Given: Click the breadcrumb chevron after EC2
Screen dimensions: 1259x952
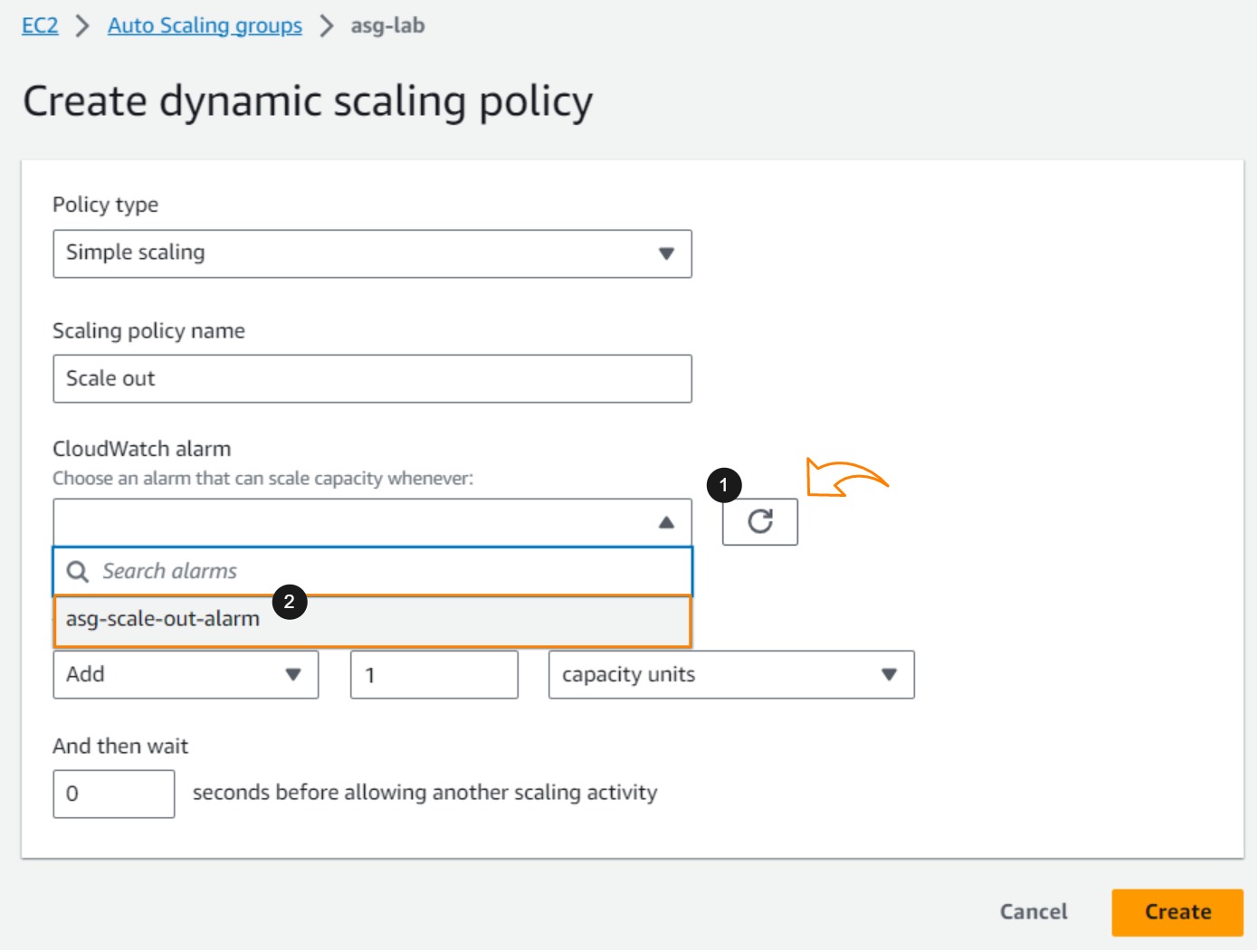Looking at the screenshot, I should coord(82,26).
